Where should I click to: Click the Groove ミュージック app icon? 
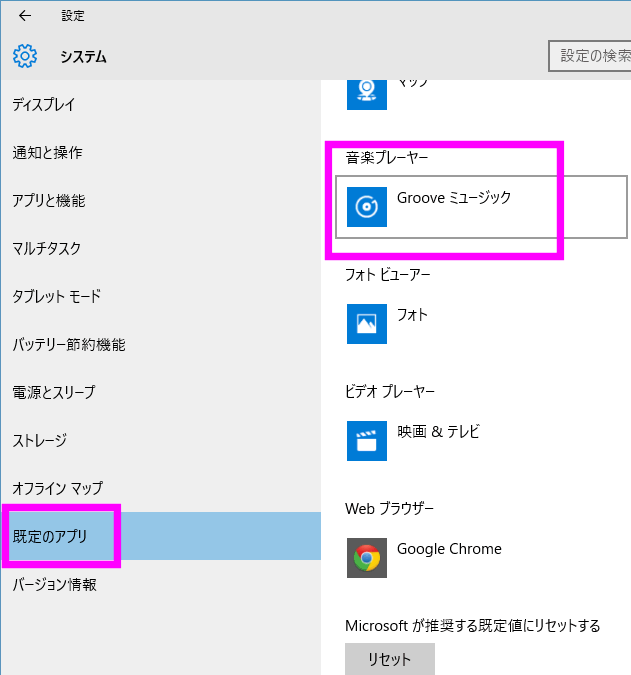(367, 207)
